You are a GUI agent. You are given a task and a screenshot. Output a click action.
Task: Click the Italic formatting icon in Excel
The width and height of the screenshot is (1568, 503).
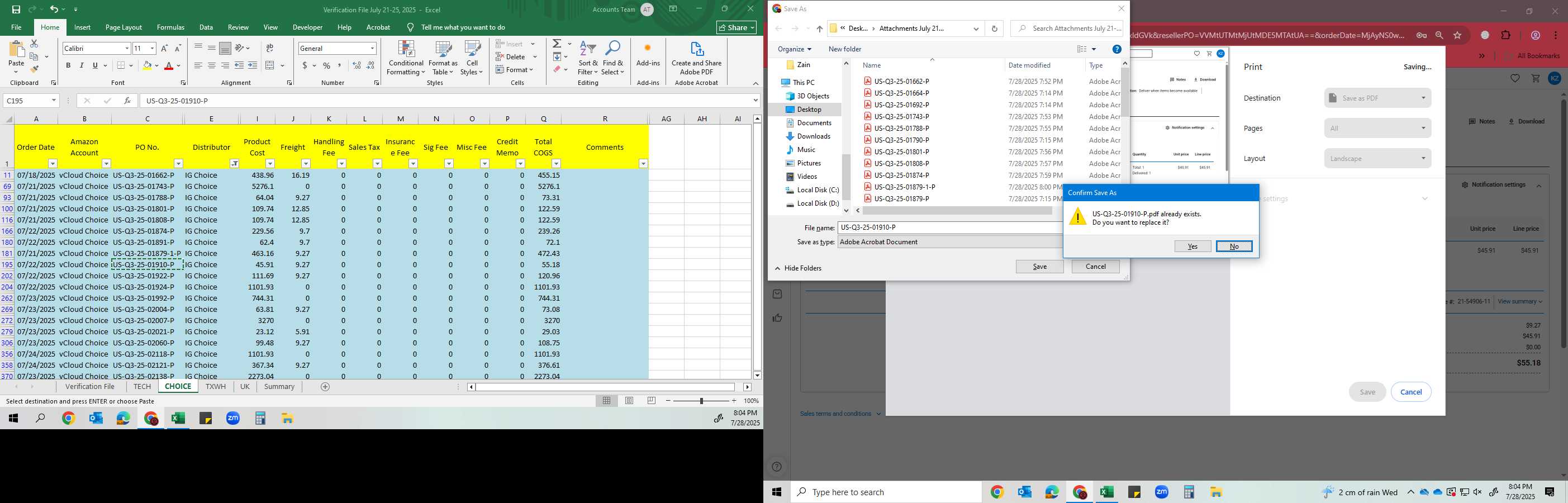point(82,66)
